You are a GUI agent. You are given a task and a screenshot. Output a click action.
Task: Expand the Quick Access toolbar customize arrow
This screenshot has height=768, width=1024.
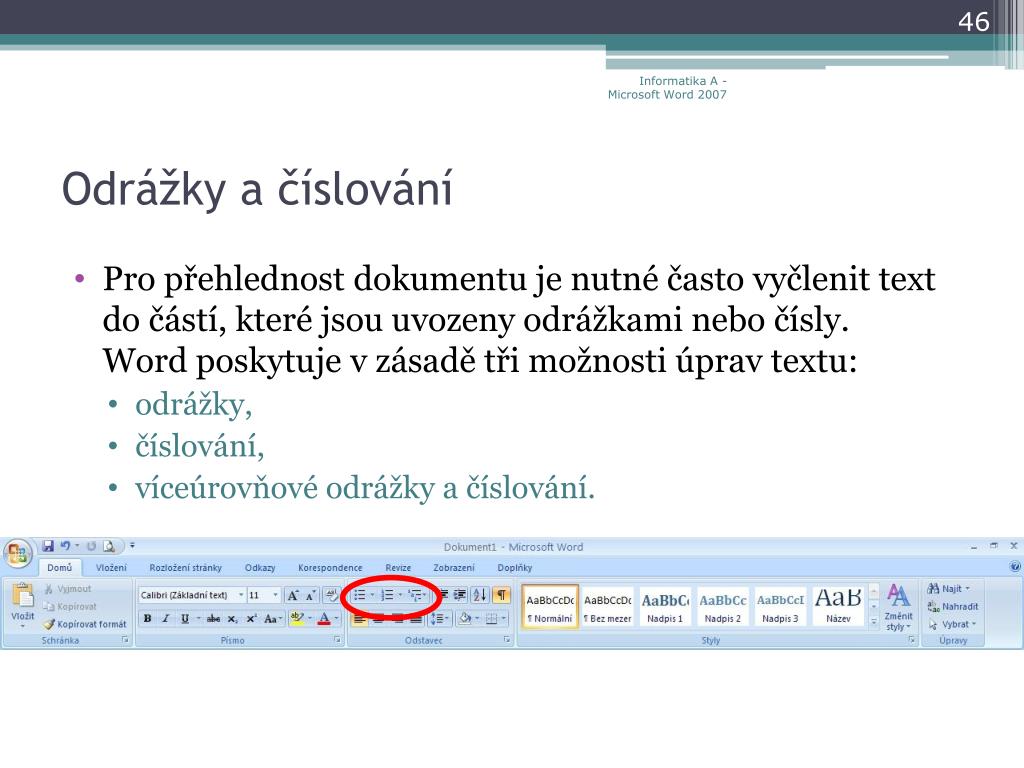pyautogui.click(x=132, y=545)
